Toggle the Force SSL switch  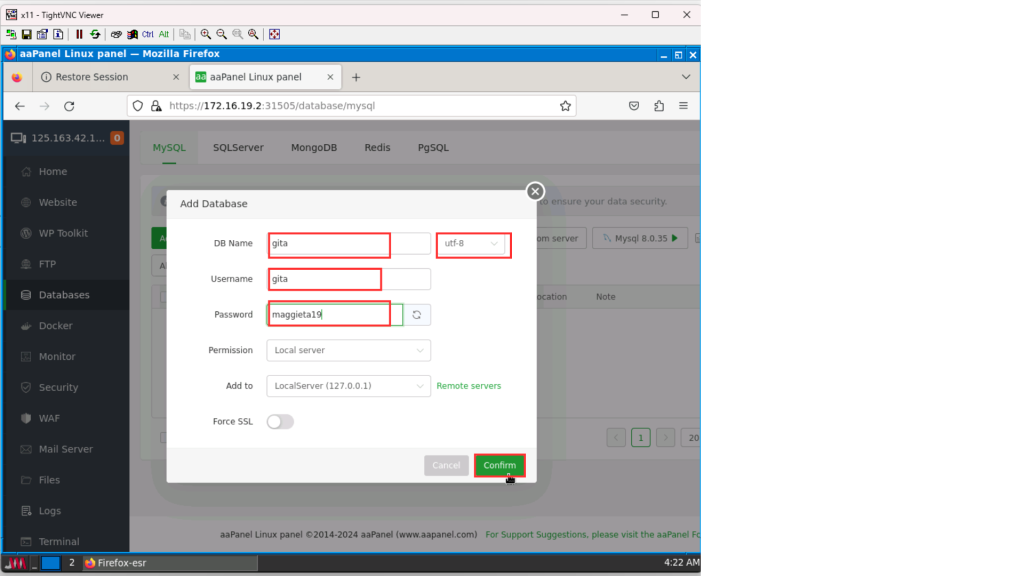point(280,422)
